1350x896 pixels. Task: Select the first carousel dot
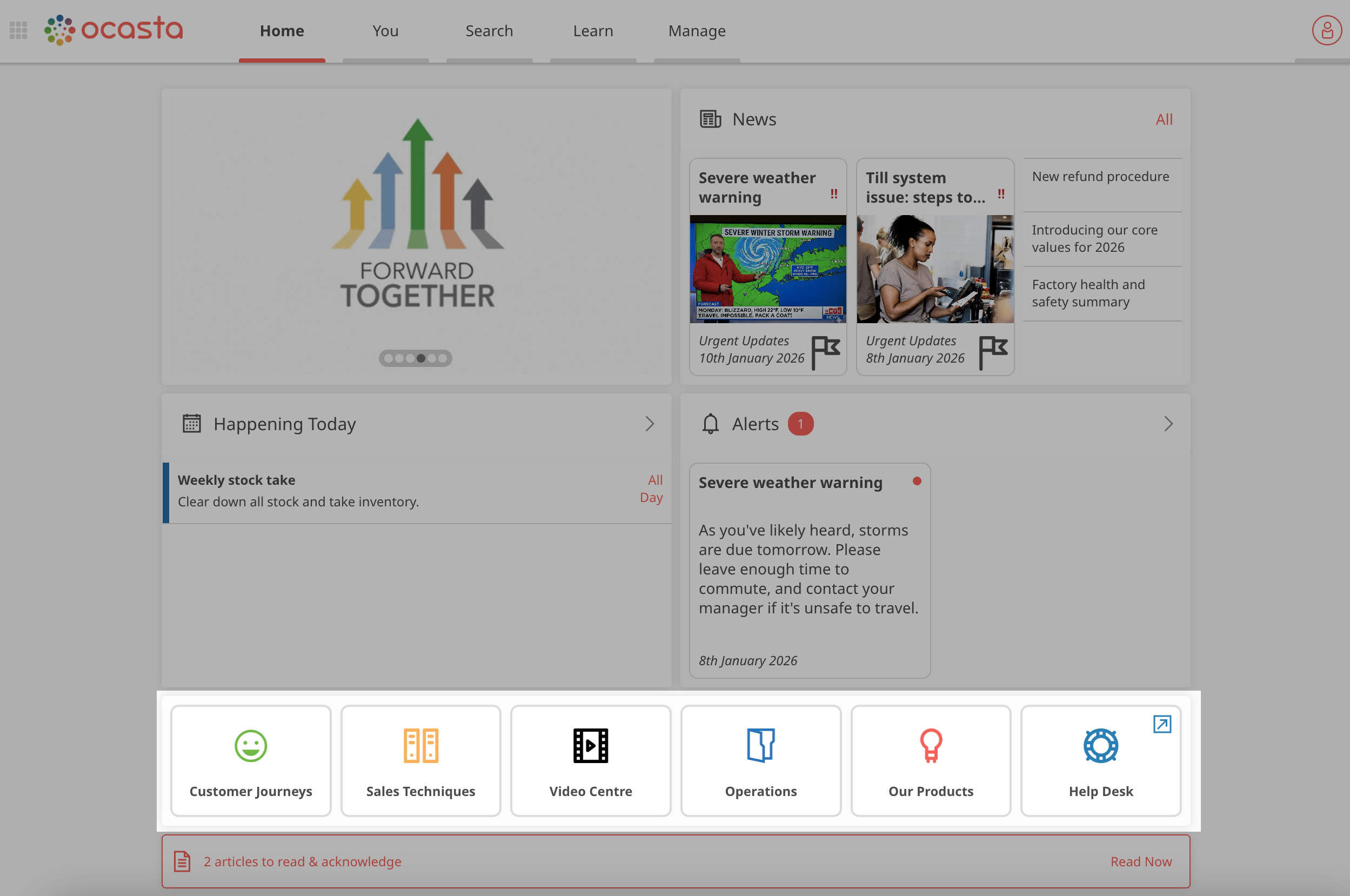[x=389, y=358]
